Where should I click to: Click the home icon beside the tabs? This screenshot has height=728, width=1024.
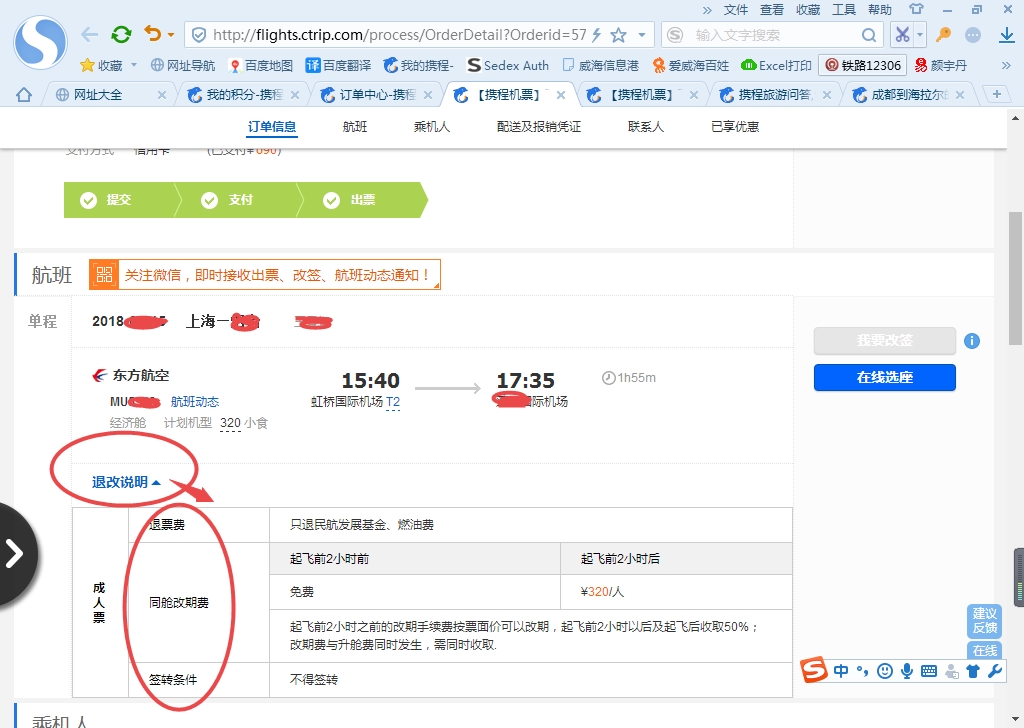tap(24, 95)
